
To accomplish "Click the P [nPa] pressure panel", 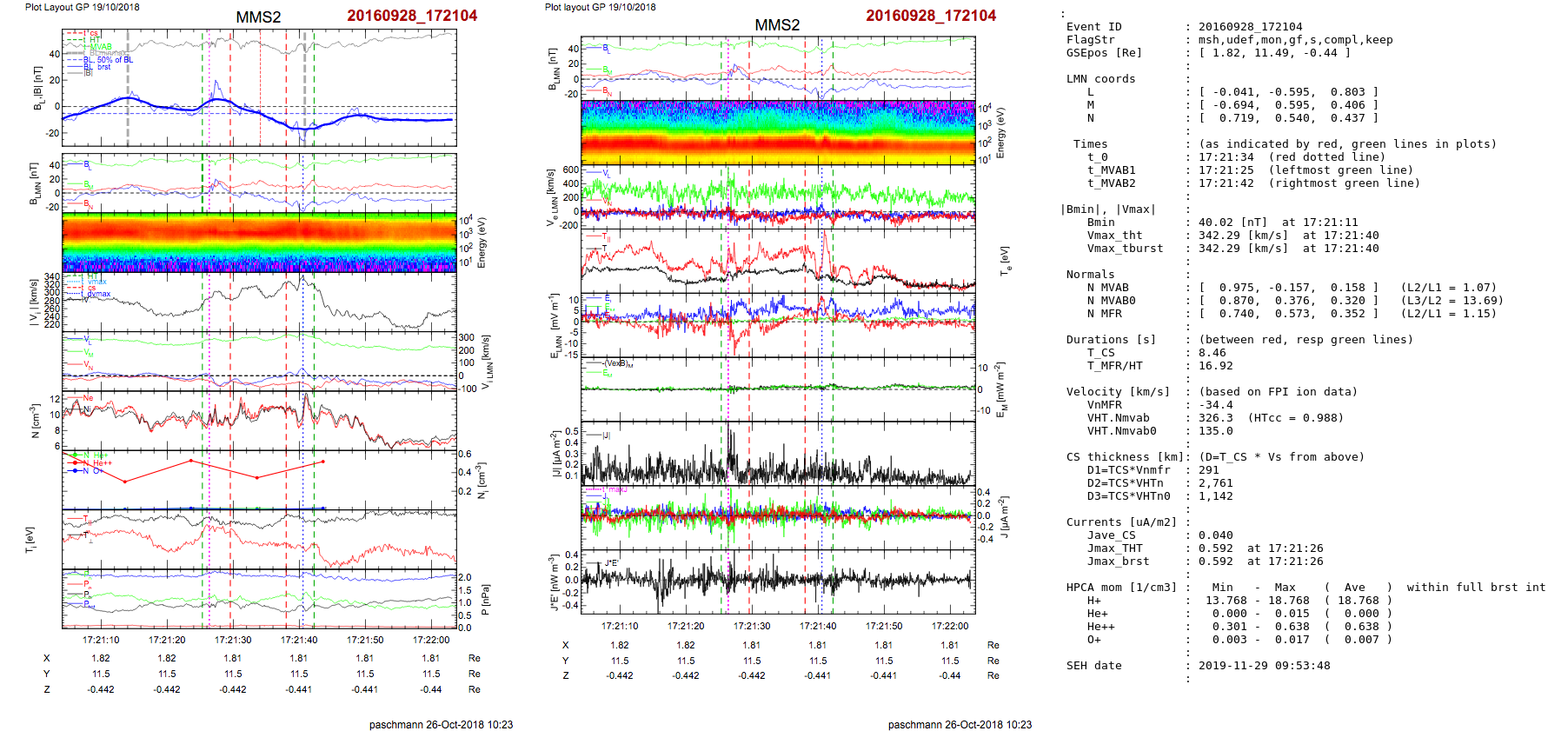I will click(x=259, y=598).
